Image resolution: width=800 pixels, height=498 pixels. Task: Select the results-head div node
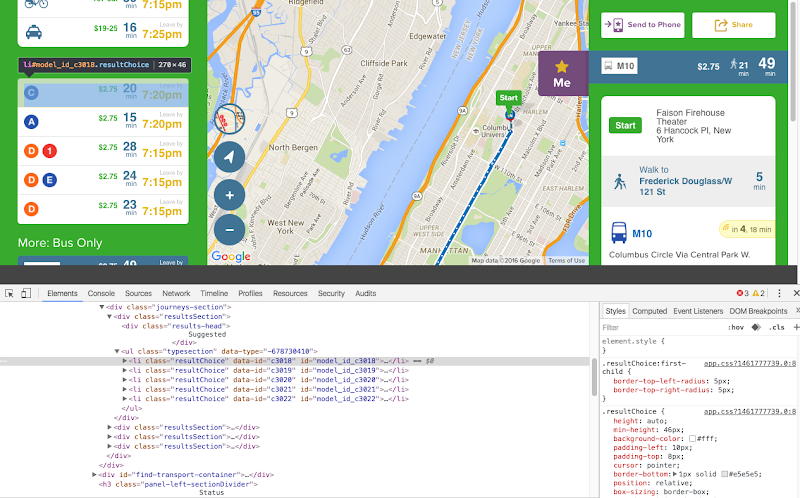tap(176, 326)
